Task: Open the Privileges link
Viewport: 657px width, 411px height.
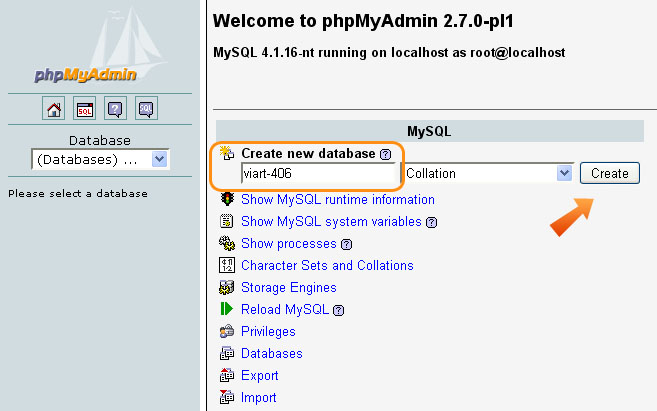Action: coord(268,331)
